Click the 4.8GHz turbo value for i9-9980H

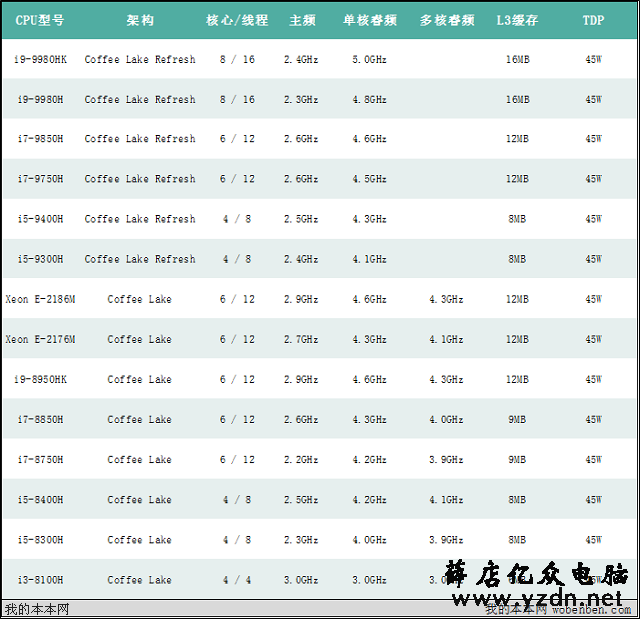pos(369,100)
